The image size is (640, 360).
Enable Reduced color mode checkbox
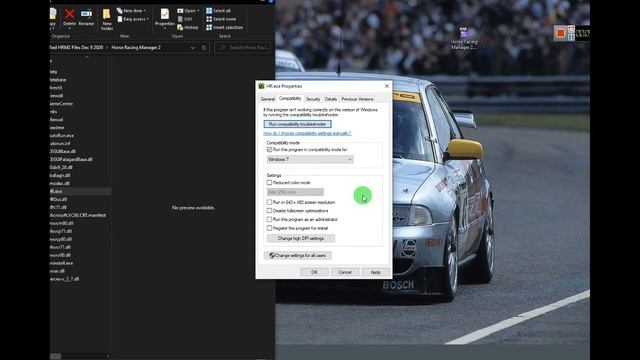(269, 182)
